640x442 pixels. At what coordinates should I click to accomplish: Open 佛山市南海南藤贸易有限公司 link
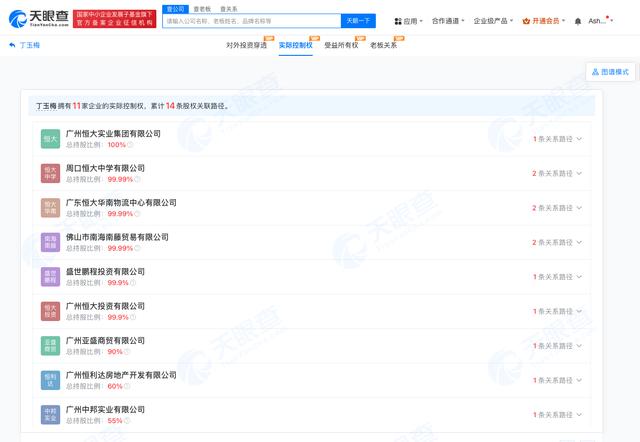coord(117,237)
